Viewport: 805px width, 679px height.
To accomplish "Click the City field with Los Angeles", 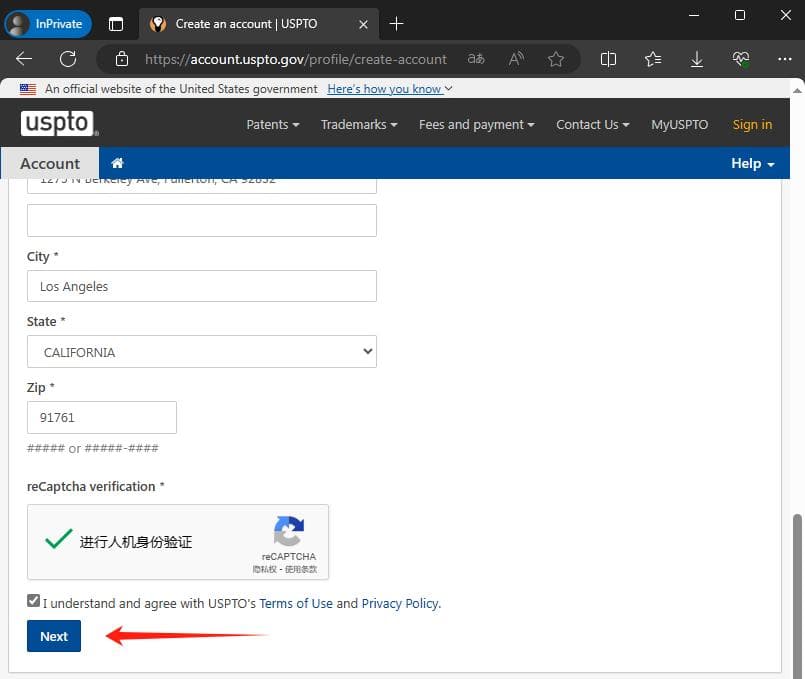I will click(202, 286).
